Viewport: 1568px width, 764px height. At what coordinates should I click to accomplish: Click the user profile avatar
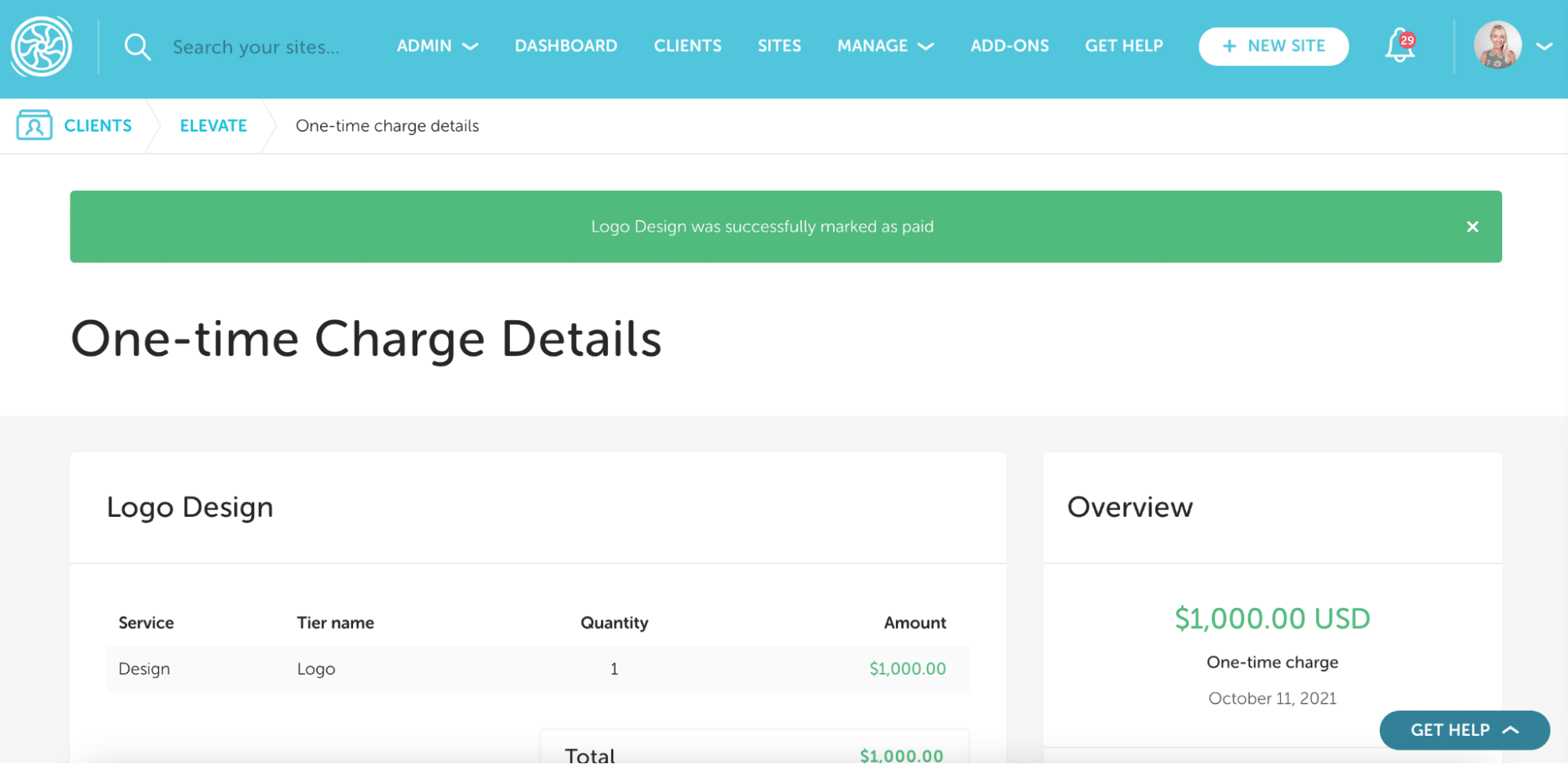pyautogui.click(x=1497, y=45)
